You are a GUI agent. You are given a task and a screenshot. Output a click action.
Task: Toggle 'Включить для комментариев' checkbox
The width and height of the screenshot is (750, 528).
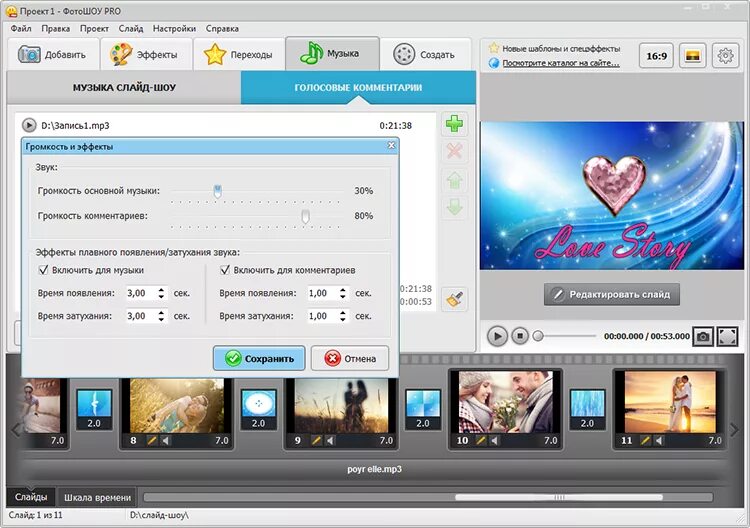225,270
